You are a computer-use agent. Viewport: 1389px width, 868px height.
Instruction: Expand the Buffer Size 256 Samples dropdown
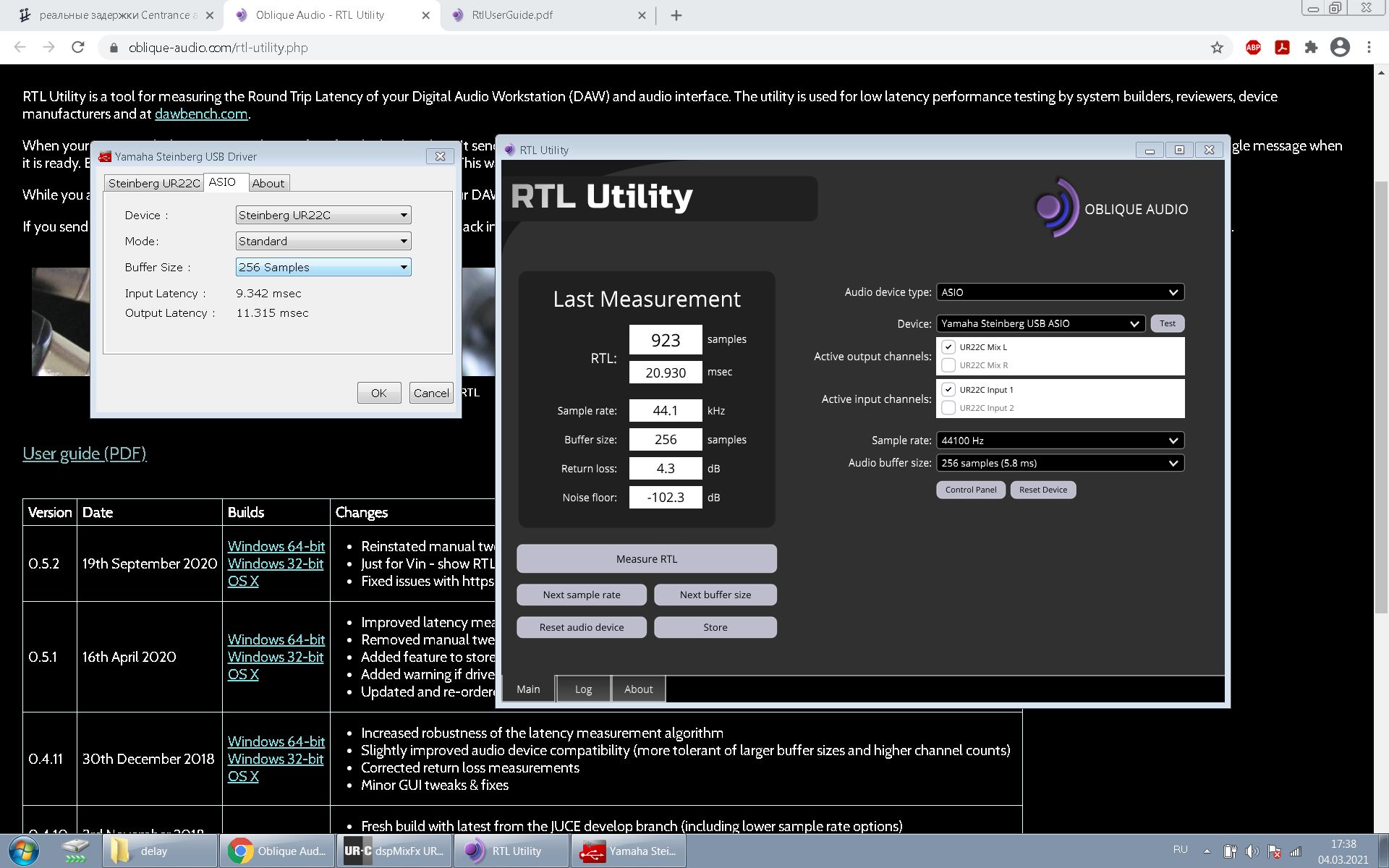[323, 267]
